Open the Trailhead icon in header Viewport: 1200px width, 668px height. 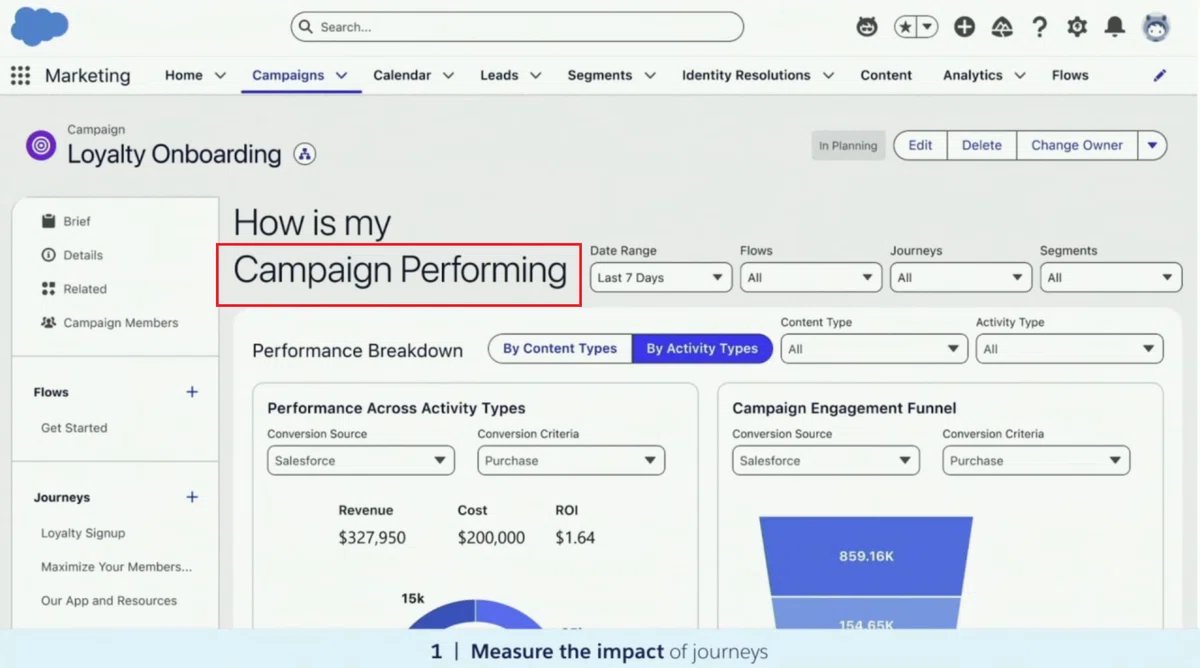(1002, 27)
